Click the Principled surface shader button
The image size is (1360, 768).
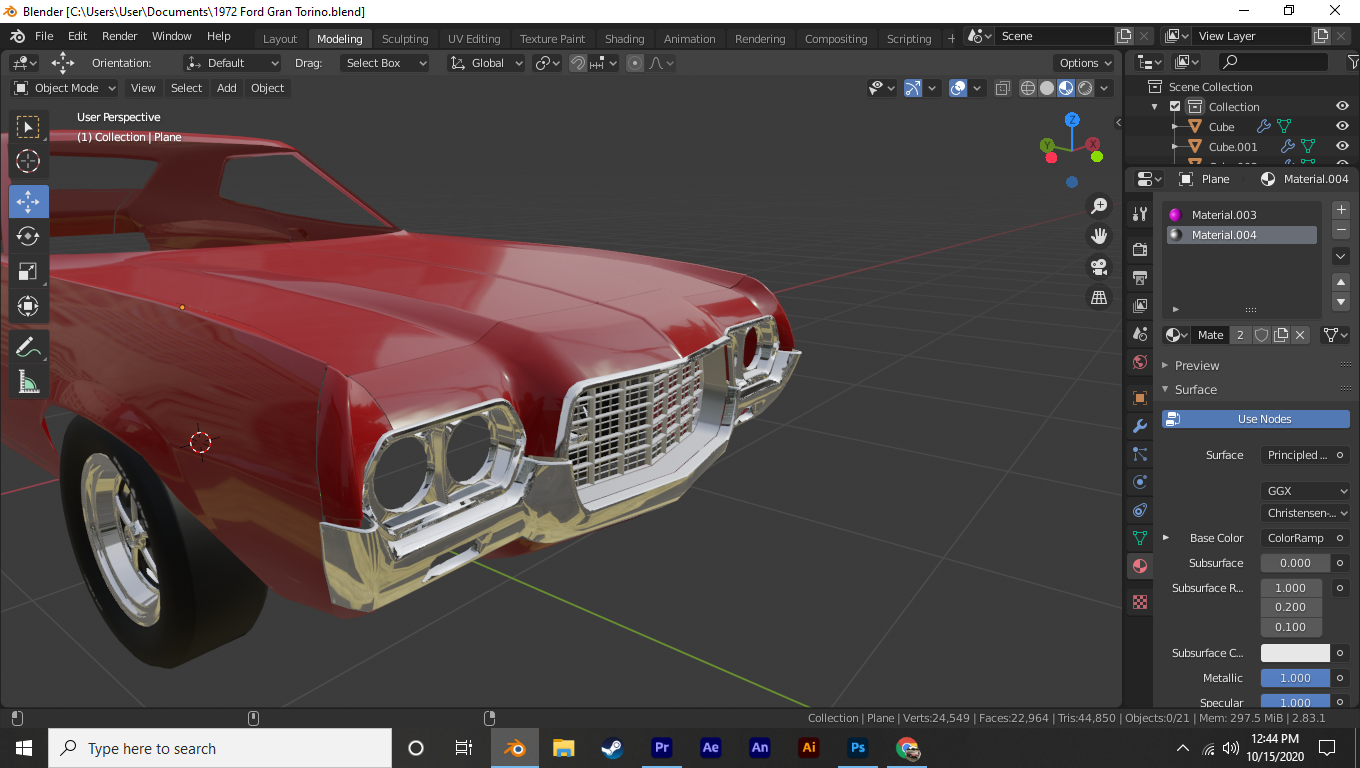[x=1296, y=455]
